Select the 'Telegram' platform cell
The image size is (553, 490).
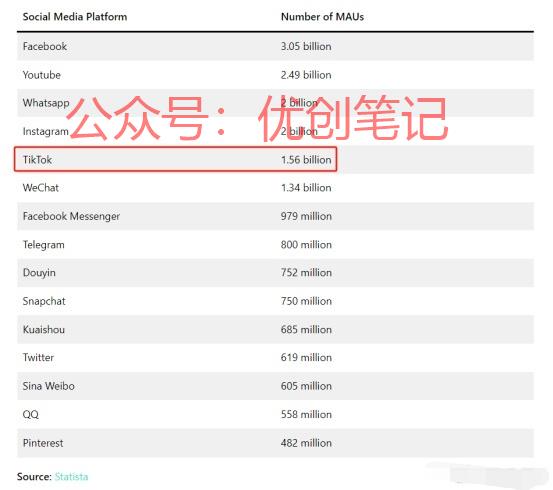pyautogui.click(x=44, y=245)
